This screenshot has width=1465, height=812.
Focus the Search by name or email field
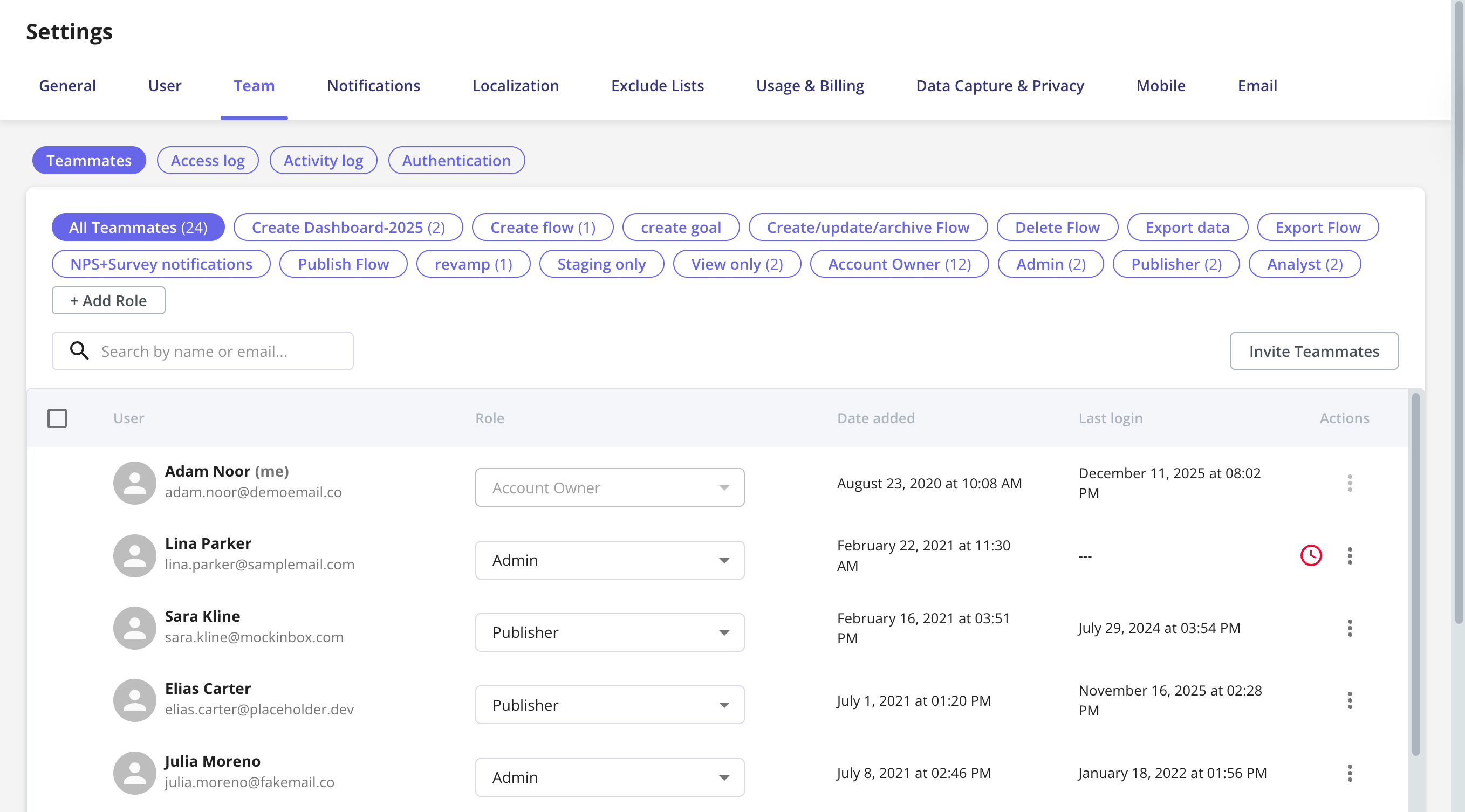tap(202, 351)
